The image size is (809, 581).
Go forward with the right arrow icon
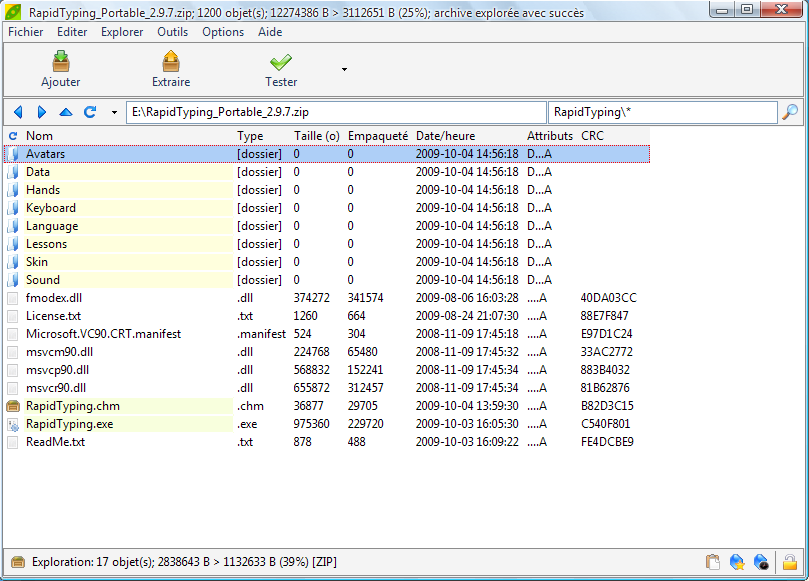42,112
